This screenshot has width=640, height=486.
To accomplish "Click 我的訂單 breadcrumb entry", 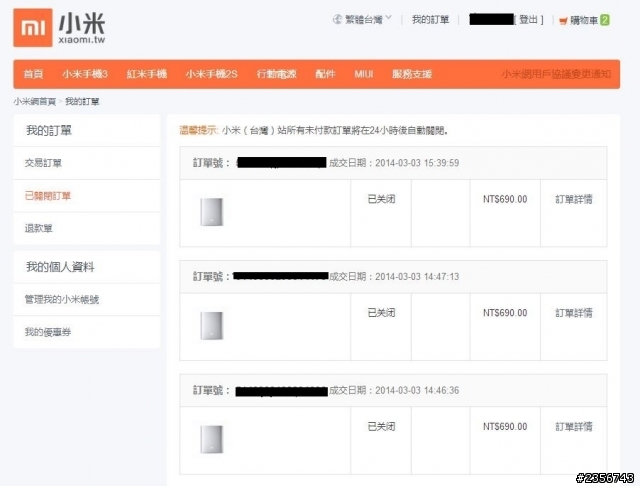I will tap(82, 101).
